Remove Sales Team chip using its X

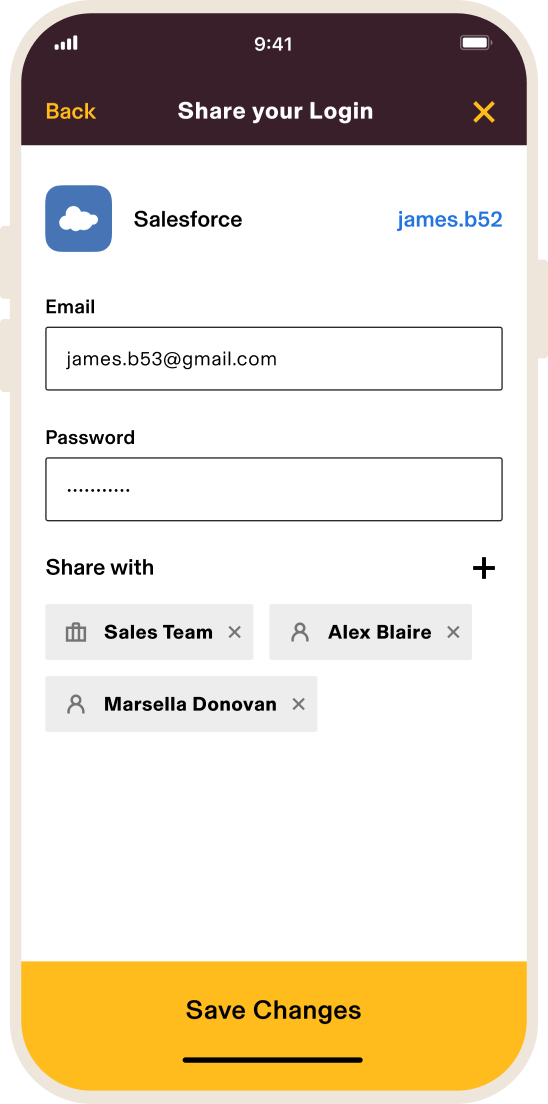tap(235, 632)
